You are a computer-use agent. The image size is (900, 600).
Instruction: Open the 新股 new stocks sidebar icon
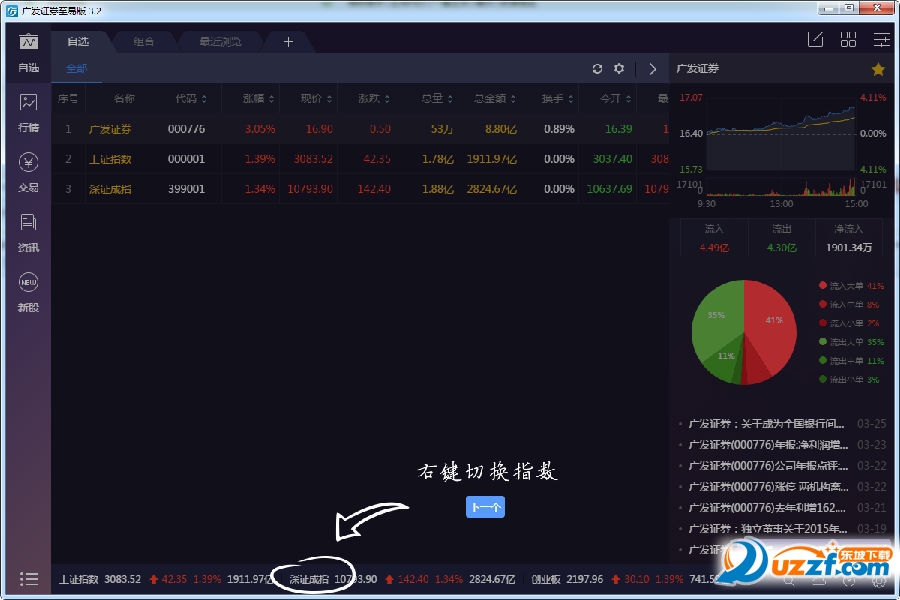(x=28, y=293)
